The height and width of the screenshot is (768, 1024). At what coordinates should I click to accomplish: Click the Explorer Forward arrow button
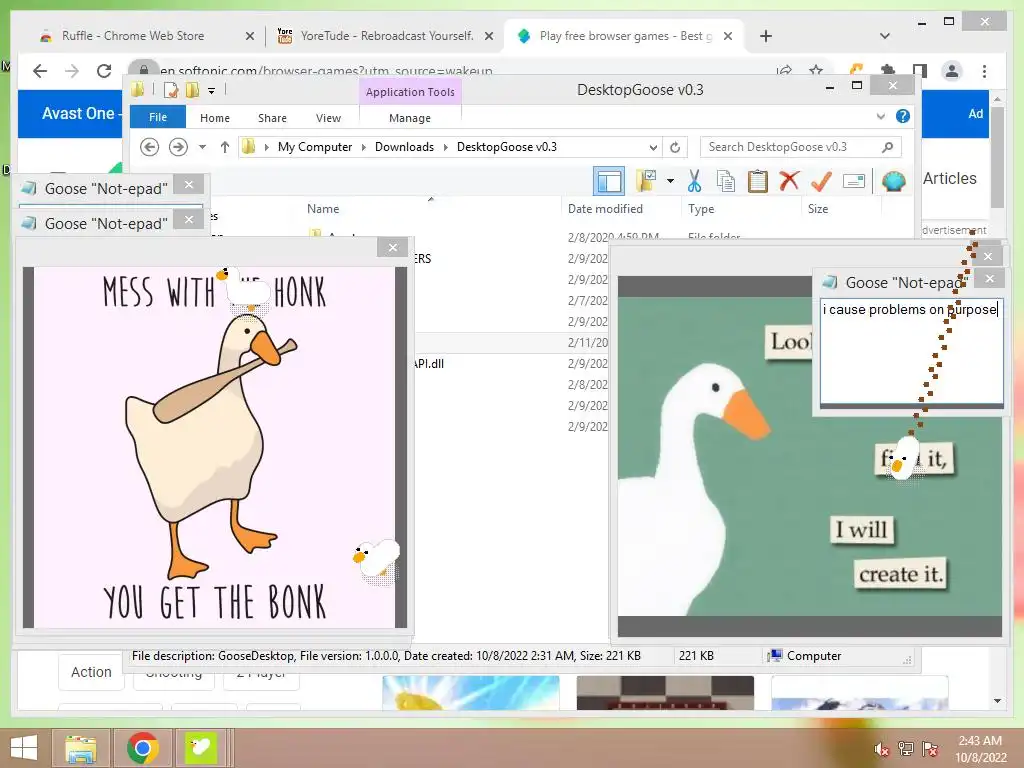coord(178,147)
